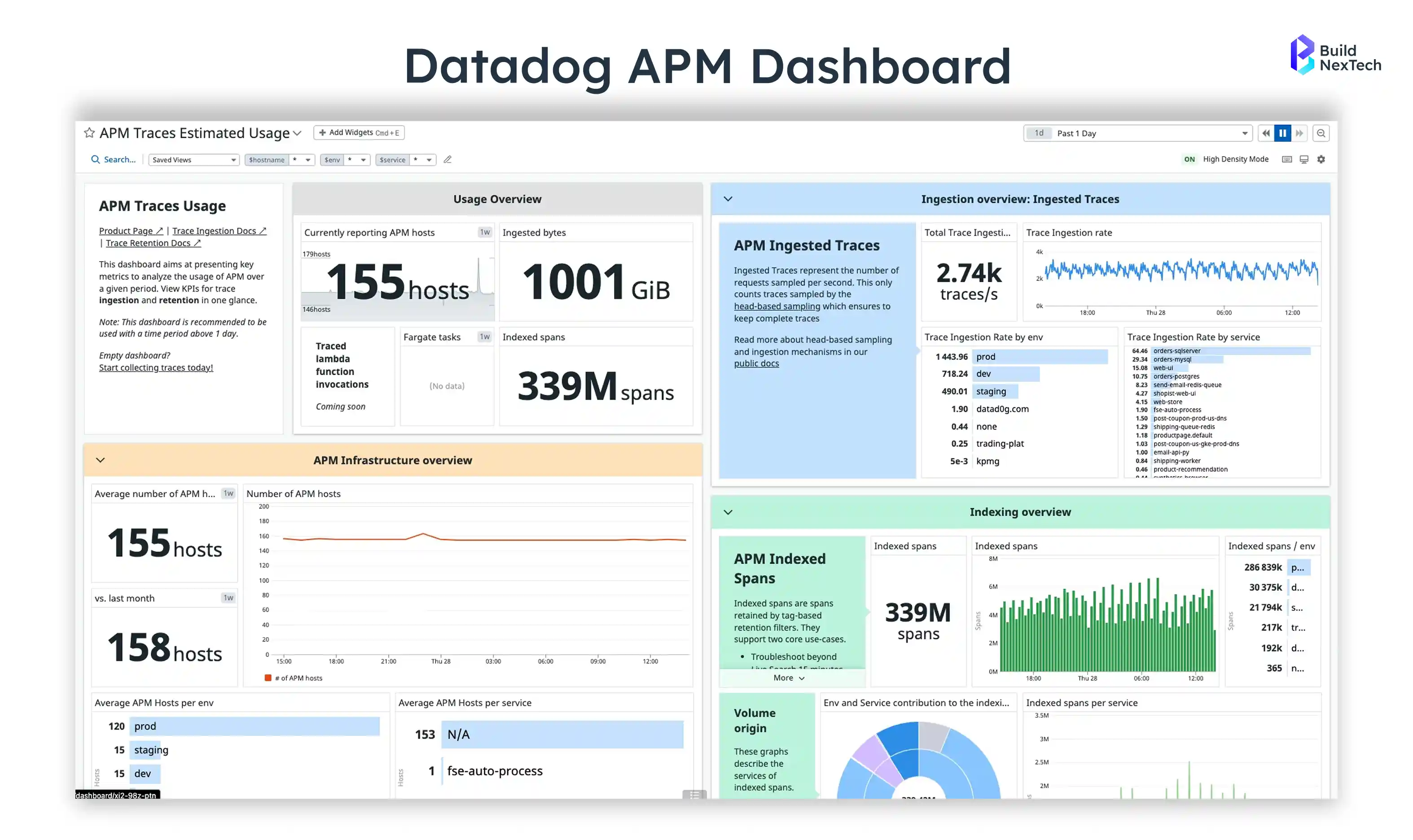The width and height of the screenshot is (1413, 840).
Task: Open the Past 1 Day time range dropdown
Action: pyautogui.click(x=1244, y=134)
